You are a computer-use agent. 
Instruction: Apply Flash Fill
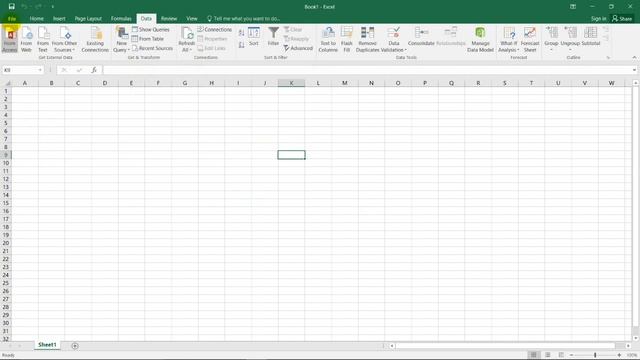point(347,39)
